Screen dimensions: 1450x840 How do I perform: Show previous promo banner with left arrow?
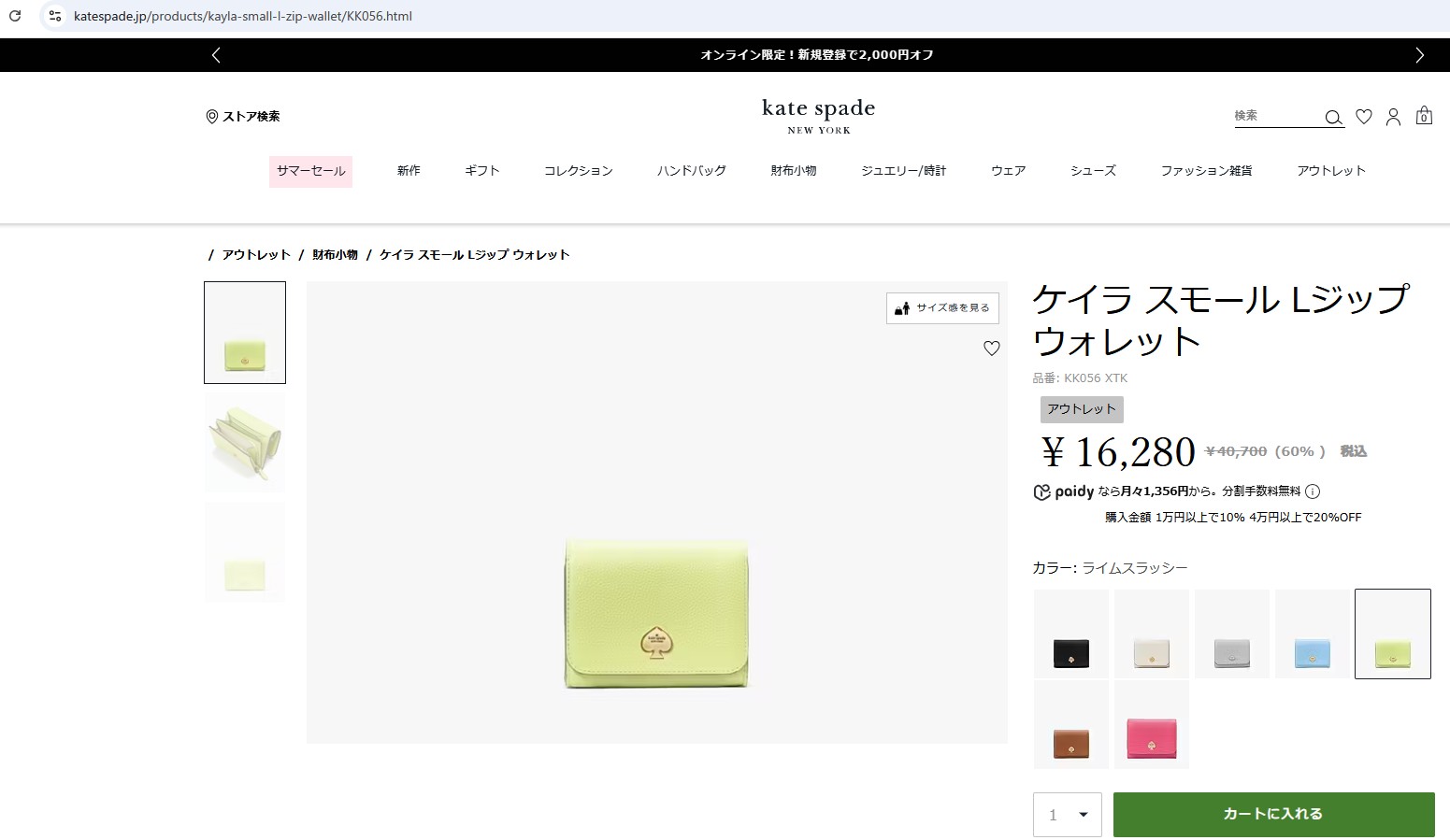click(x=216, y=55)
